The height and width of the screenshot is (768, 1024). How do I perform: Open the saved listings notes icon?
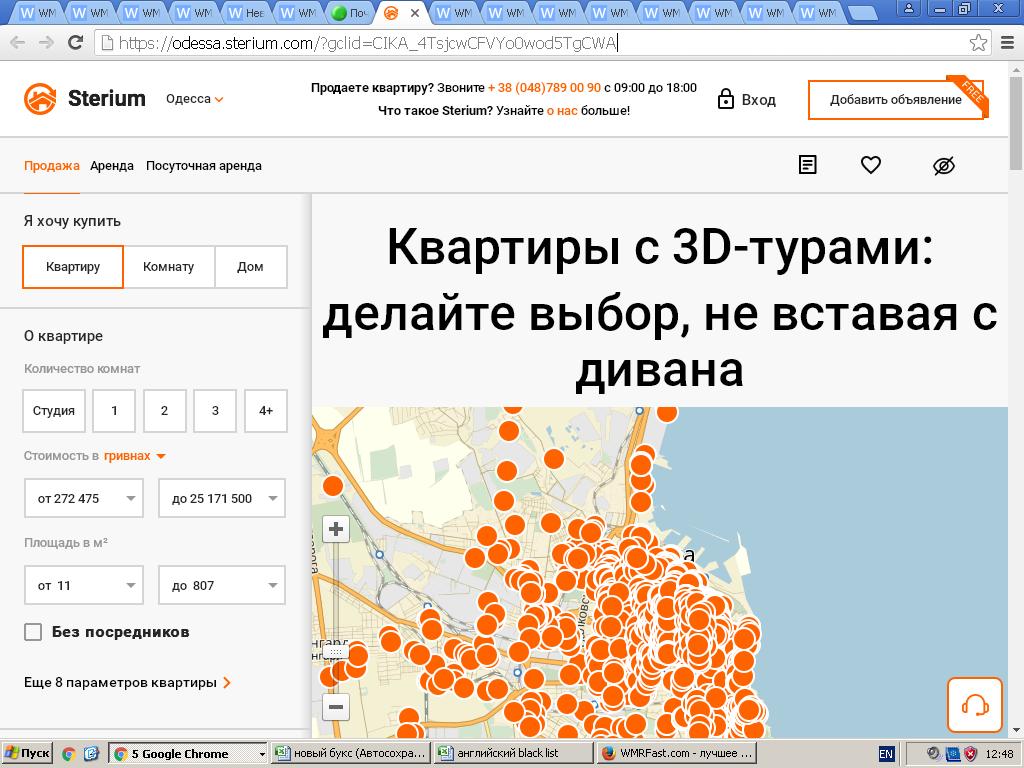(x=807, y=165)
